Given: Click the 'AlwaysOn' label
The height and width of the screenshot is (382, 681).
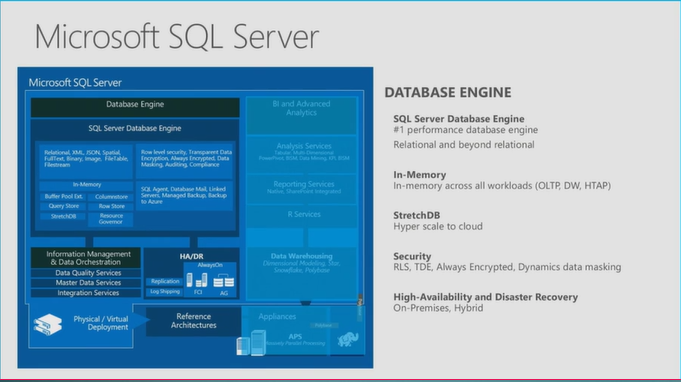Looking at the screenshot, I should (x=210, y=265).
